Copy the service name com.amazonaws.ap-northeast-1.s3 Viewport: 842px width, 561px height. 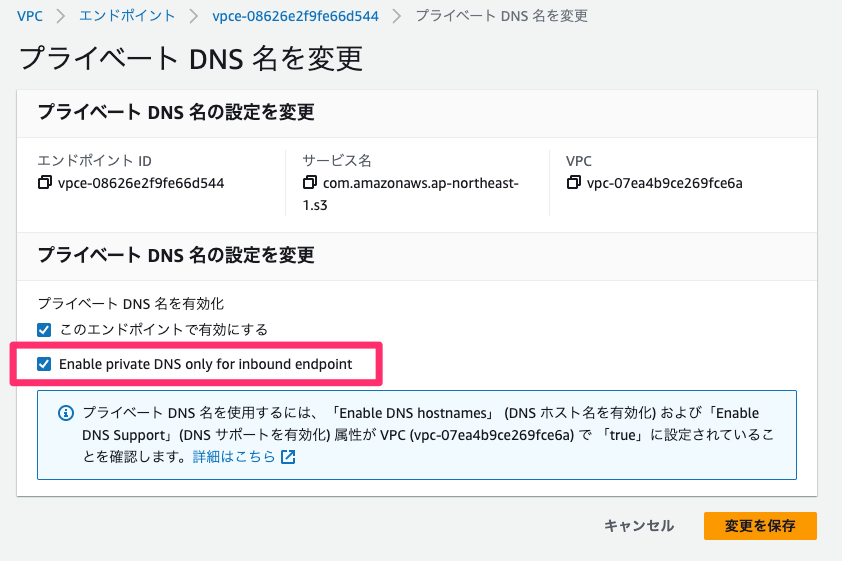tap(309, 183)
